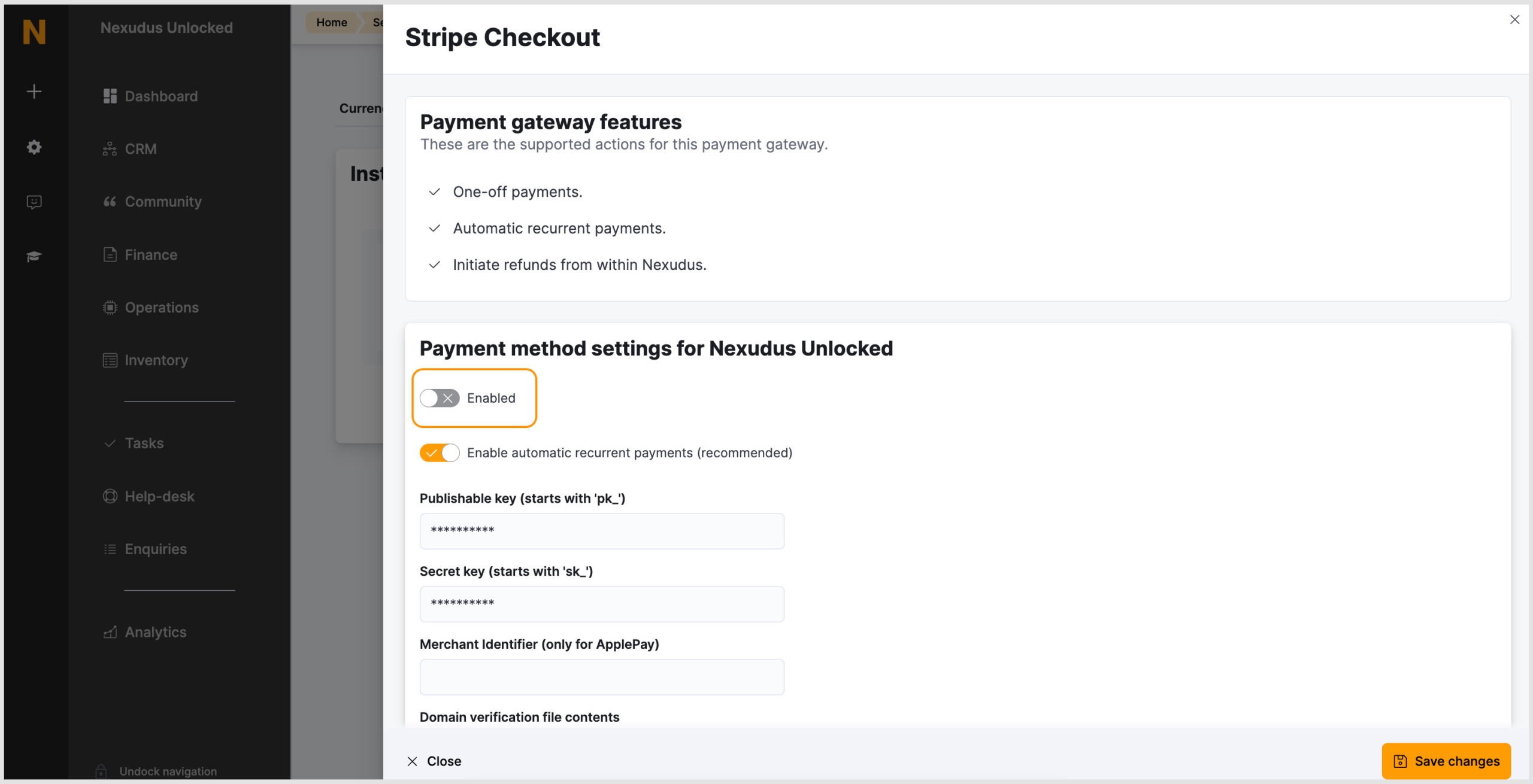Click the Merchant Identifier input field
Image resolution: width=1533 pixels, height=784 pixels.
(x=601, y=677)
